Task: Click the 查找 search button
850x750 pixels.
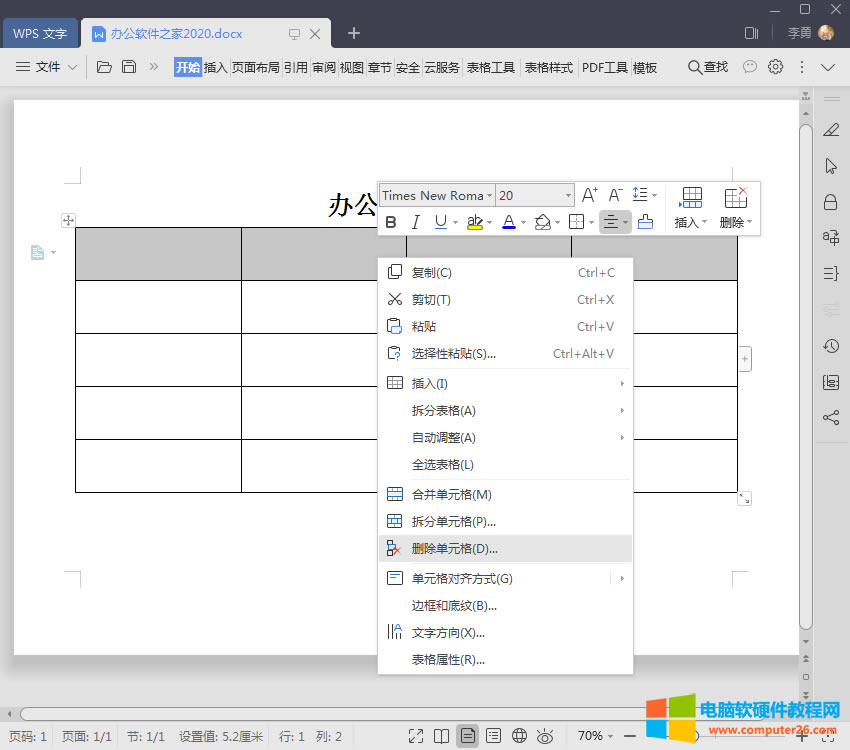Action: click(708, 67)
